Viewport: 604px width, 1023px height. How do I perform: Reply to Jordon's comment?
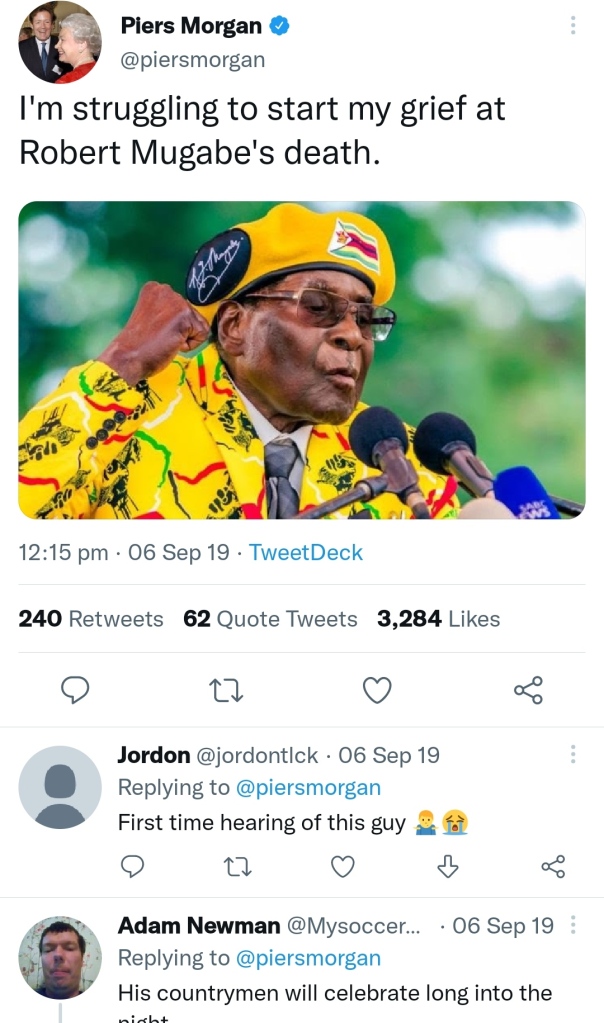coord(133,866)
